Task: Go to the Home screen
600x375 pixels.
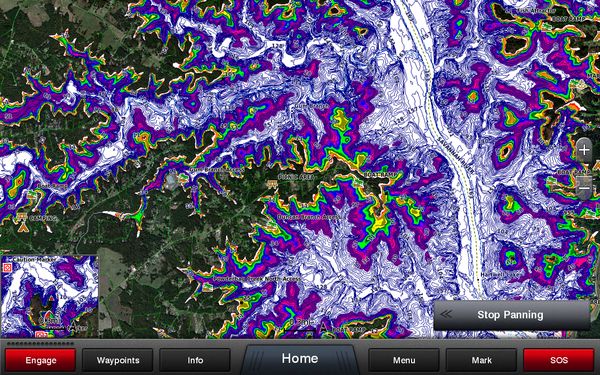Action: [300, 359]
